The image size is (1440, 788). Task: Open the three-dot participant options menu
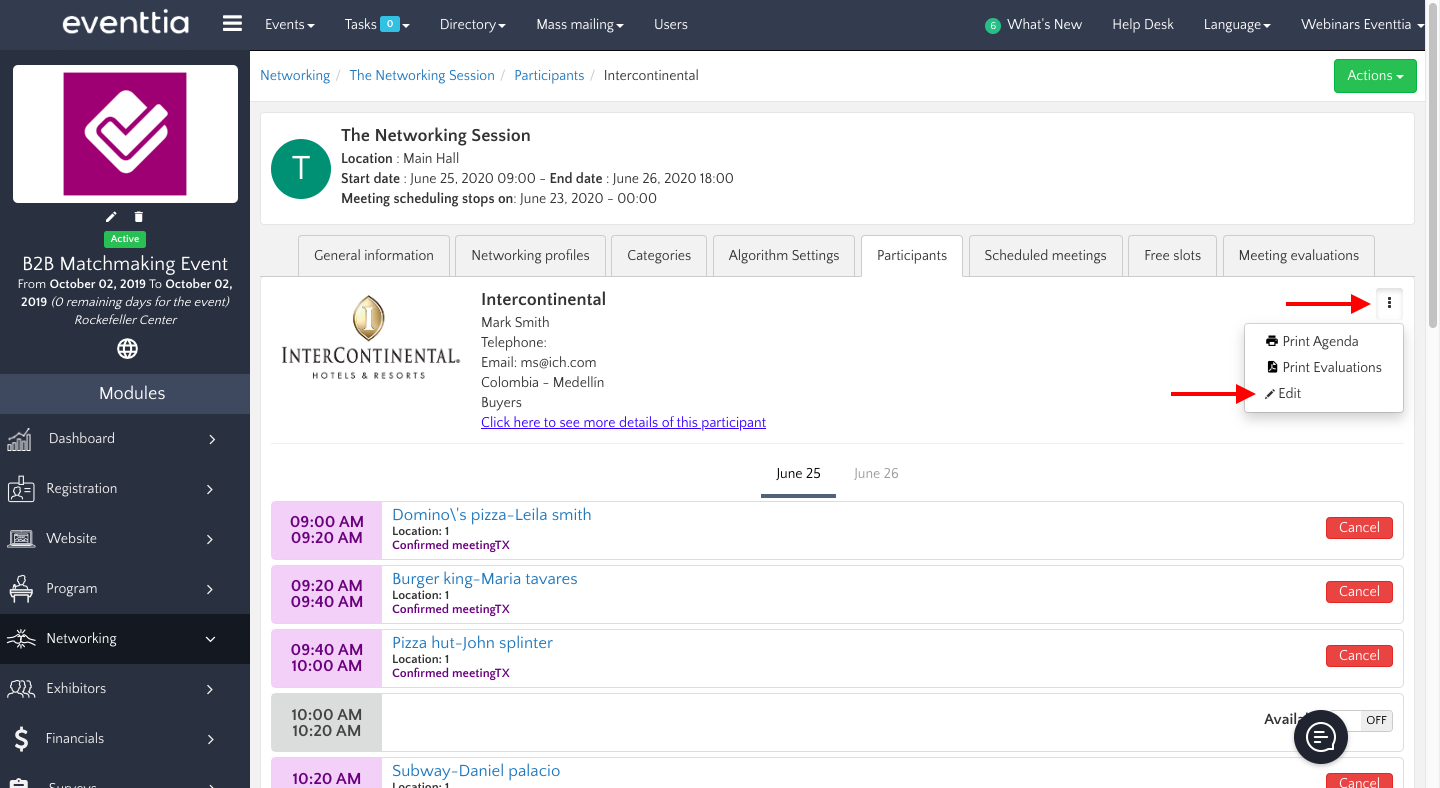click(1389, 303)
